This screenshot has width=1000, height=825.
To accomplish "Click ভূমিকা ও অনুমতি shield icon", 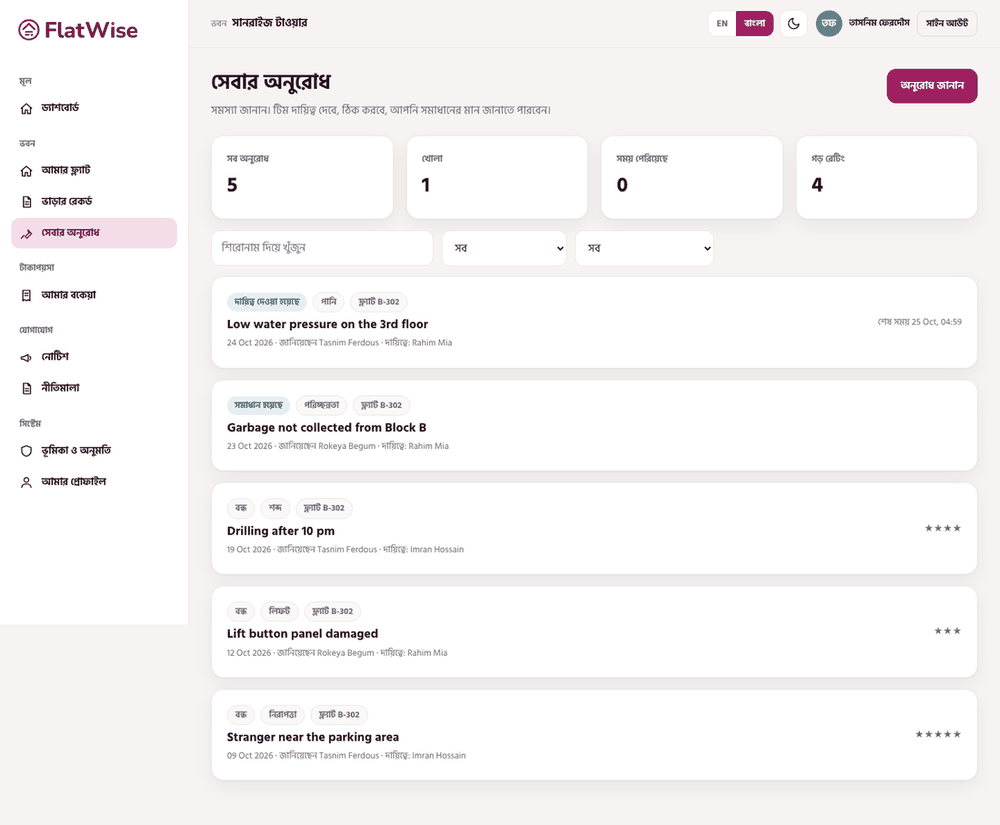I will click(26, 451).
